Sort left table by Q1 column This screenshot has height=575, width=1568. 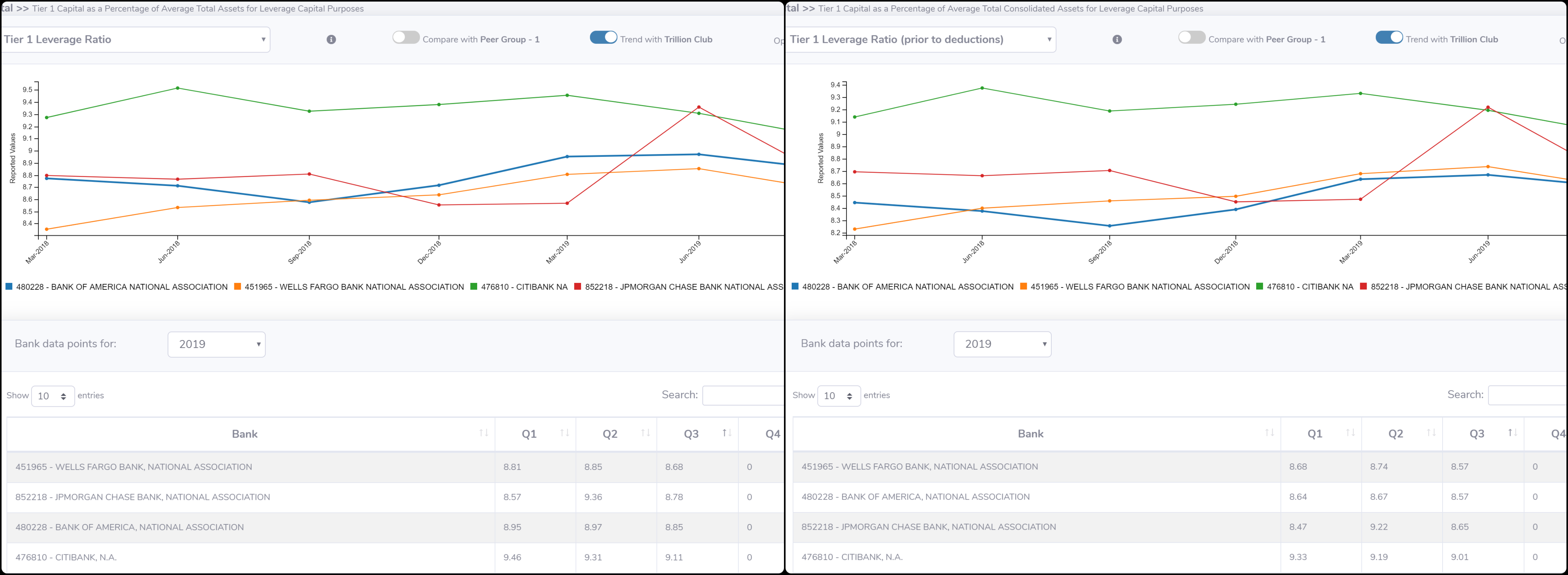tap(536, 434)
